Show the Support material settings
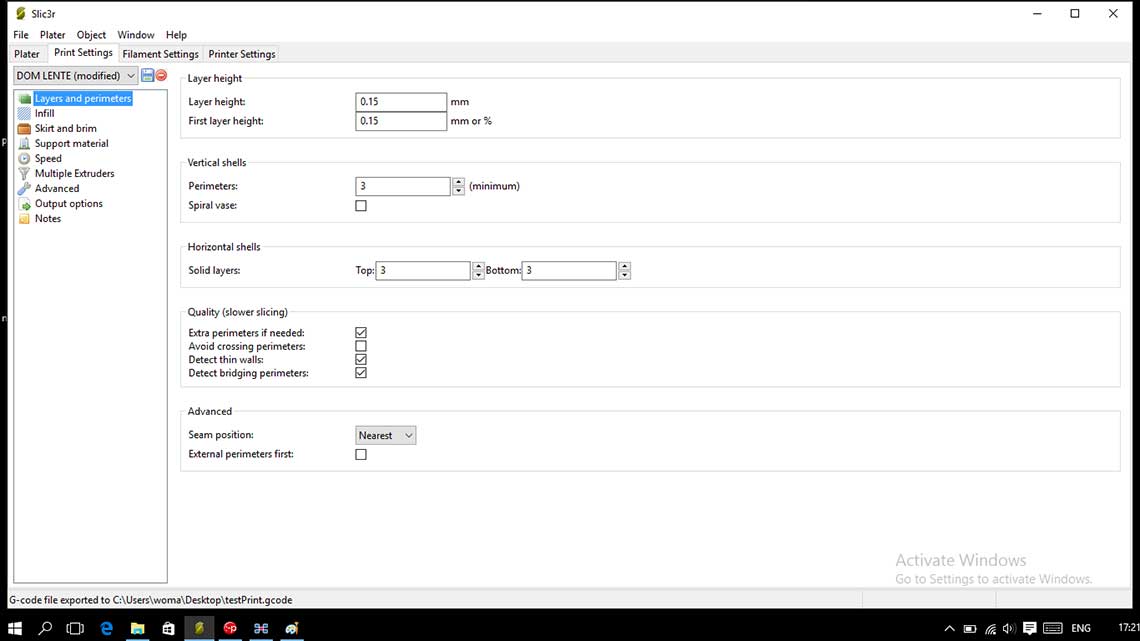Image resolution: width=1140 pixels, height=641 pixels. pos(71,143)
